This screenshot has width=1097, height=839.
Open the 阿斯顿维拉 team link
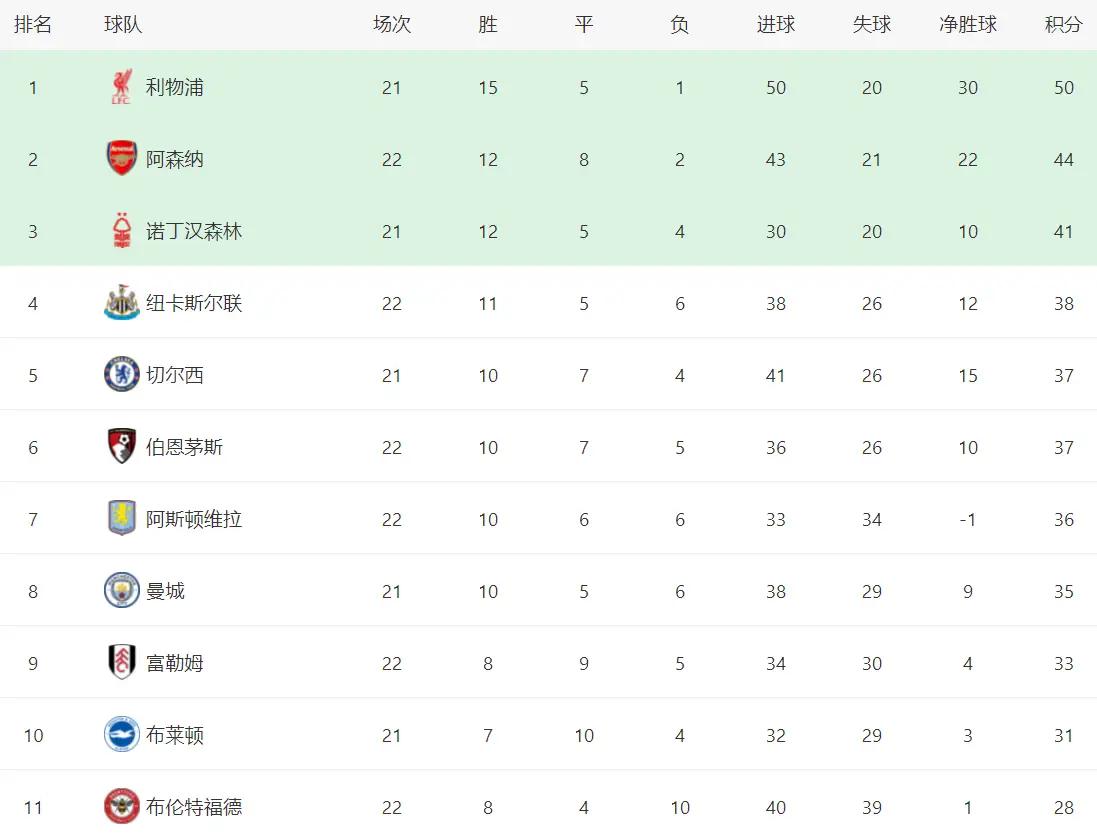pos(194,519)
